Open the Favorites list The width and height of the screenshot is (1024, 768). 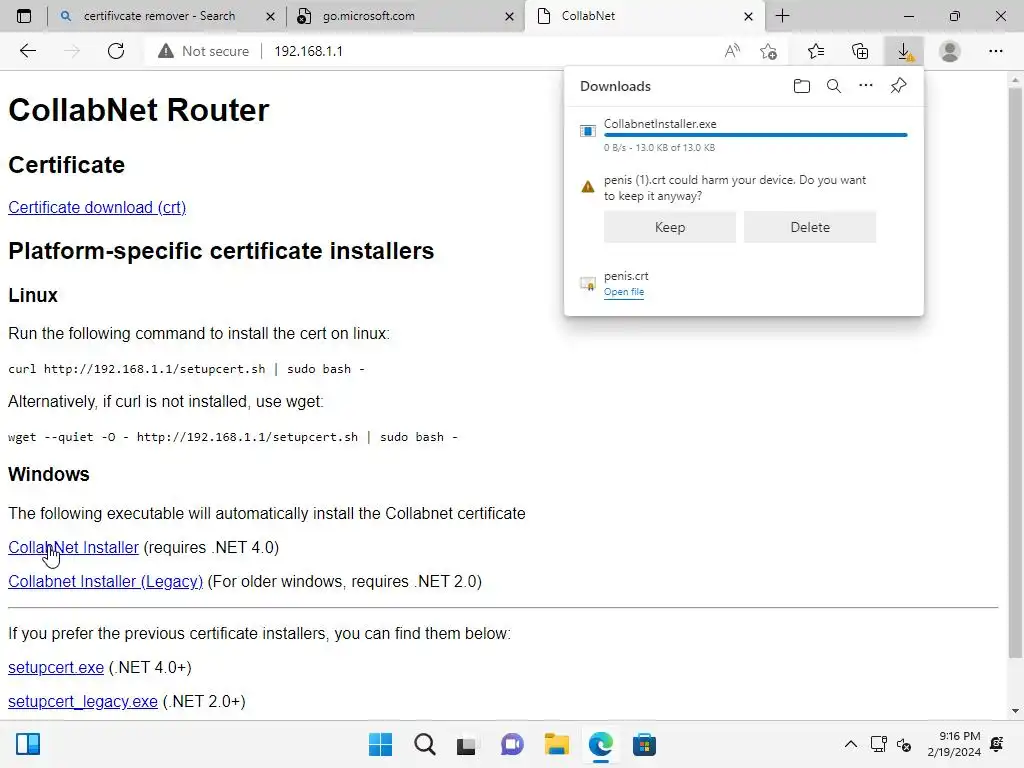(816, 51)
